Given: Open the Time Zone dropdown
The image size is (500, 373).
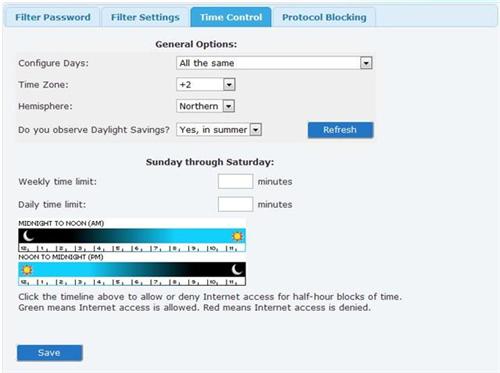Looking at the screenshot, I should coord(206,85).
